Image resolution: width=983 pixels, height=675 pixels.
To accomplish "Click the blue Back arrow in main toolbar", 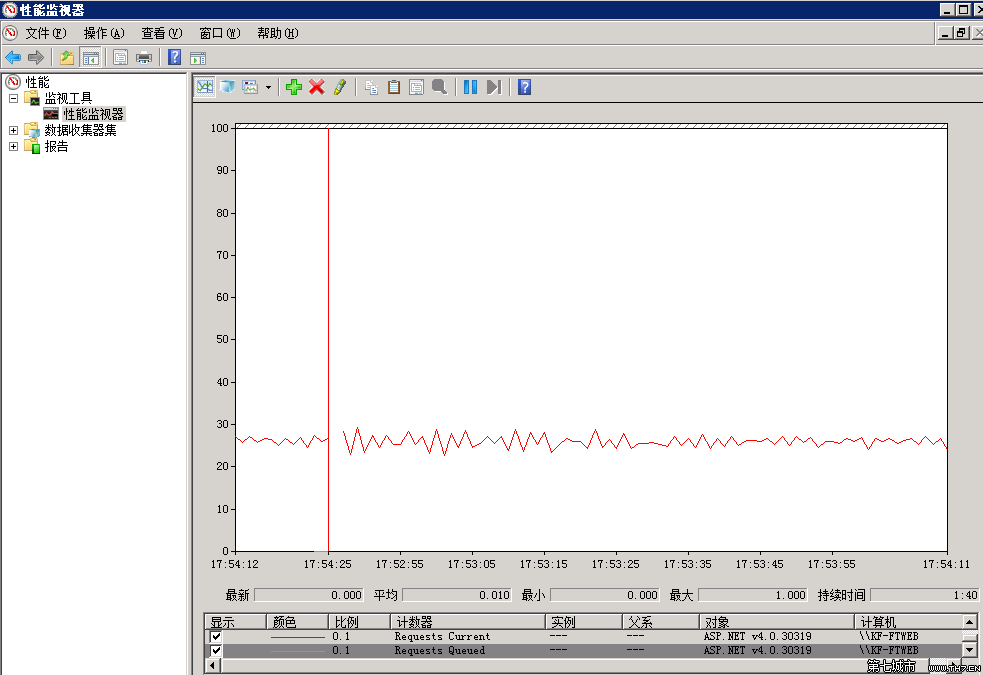I will pos(13,57).
